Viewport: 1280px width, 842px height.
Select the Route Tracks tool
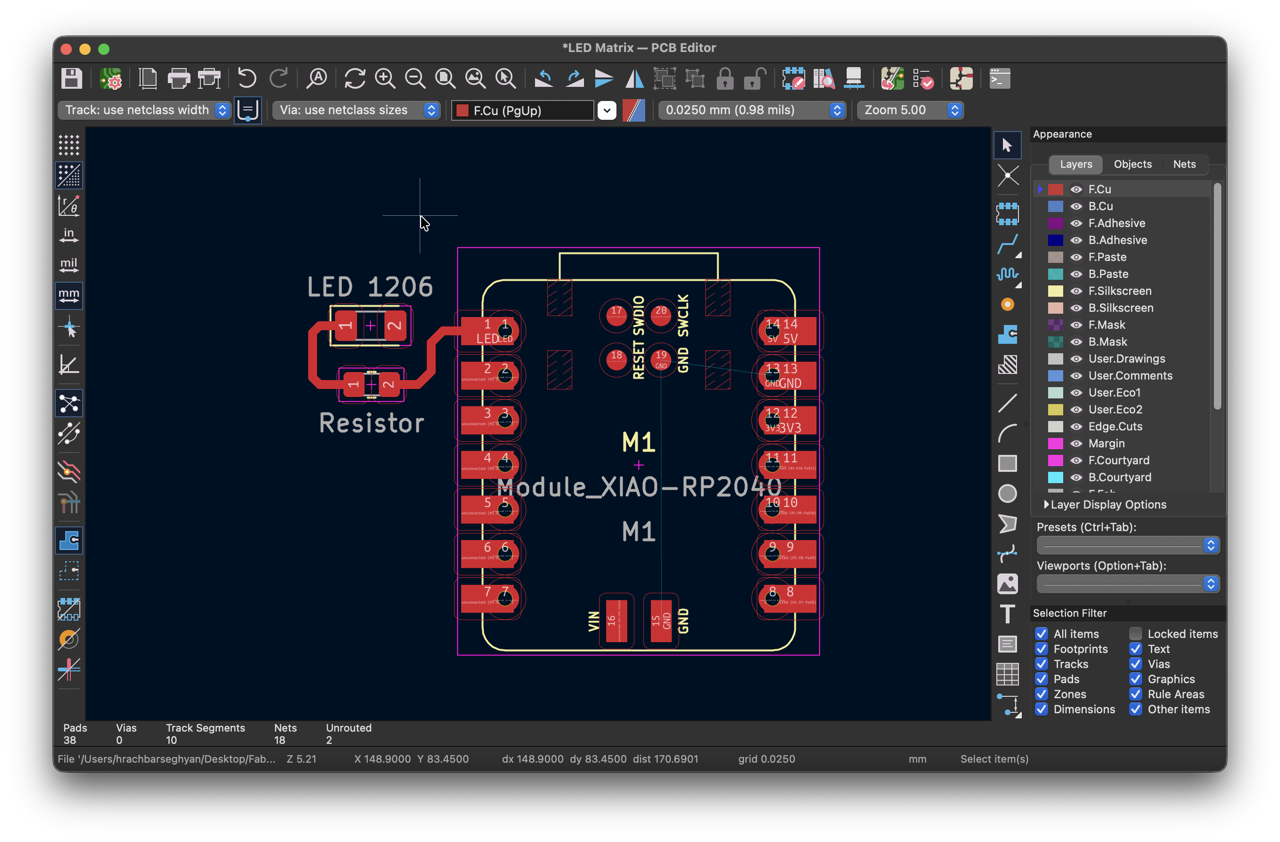tap(1008, 244)
